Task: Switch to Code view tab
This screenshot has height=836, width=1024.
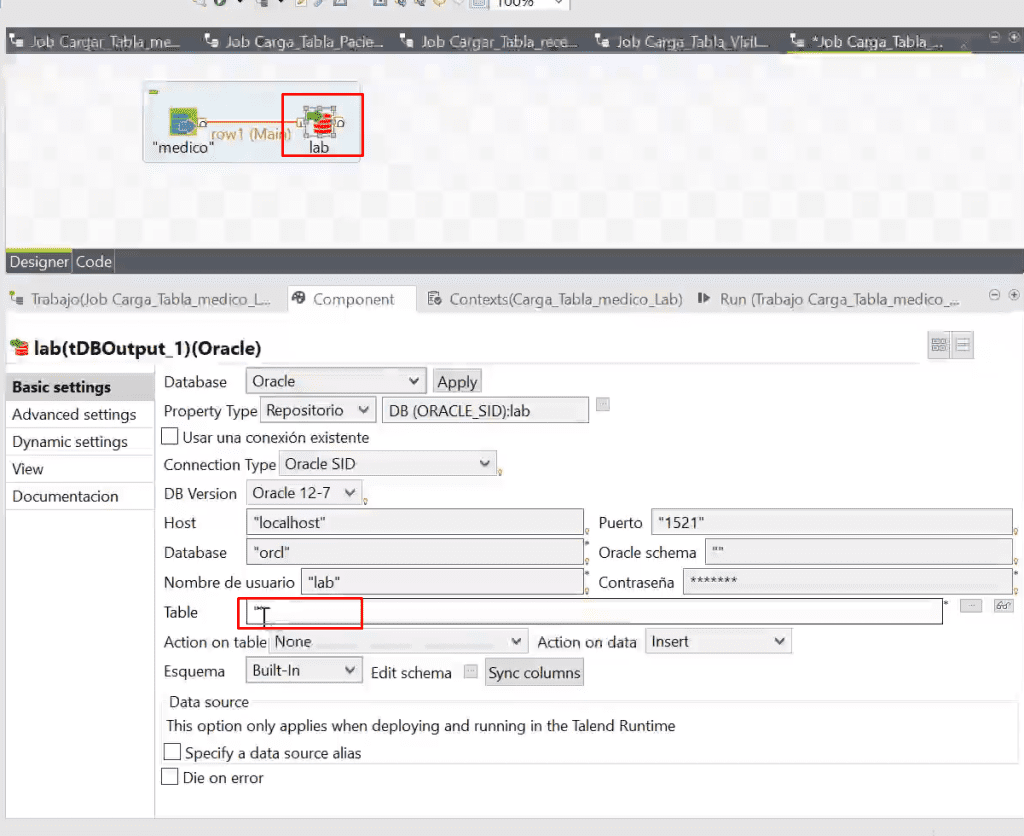Action: pyautogui.click(x=93, y=262)
